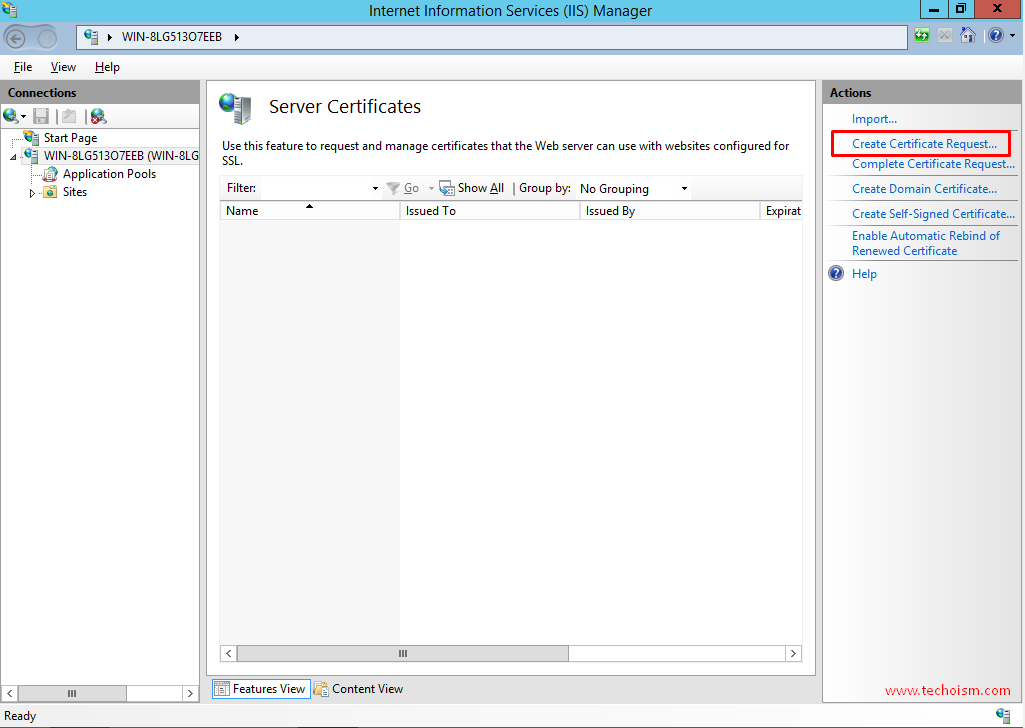The width and height of the screenshot is (1025, 728).
Task: Collapse the WIN-8LG513O7EEB server node
Action: [x=13, y=157]
